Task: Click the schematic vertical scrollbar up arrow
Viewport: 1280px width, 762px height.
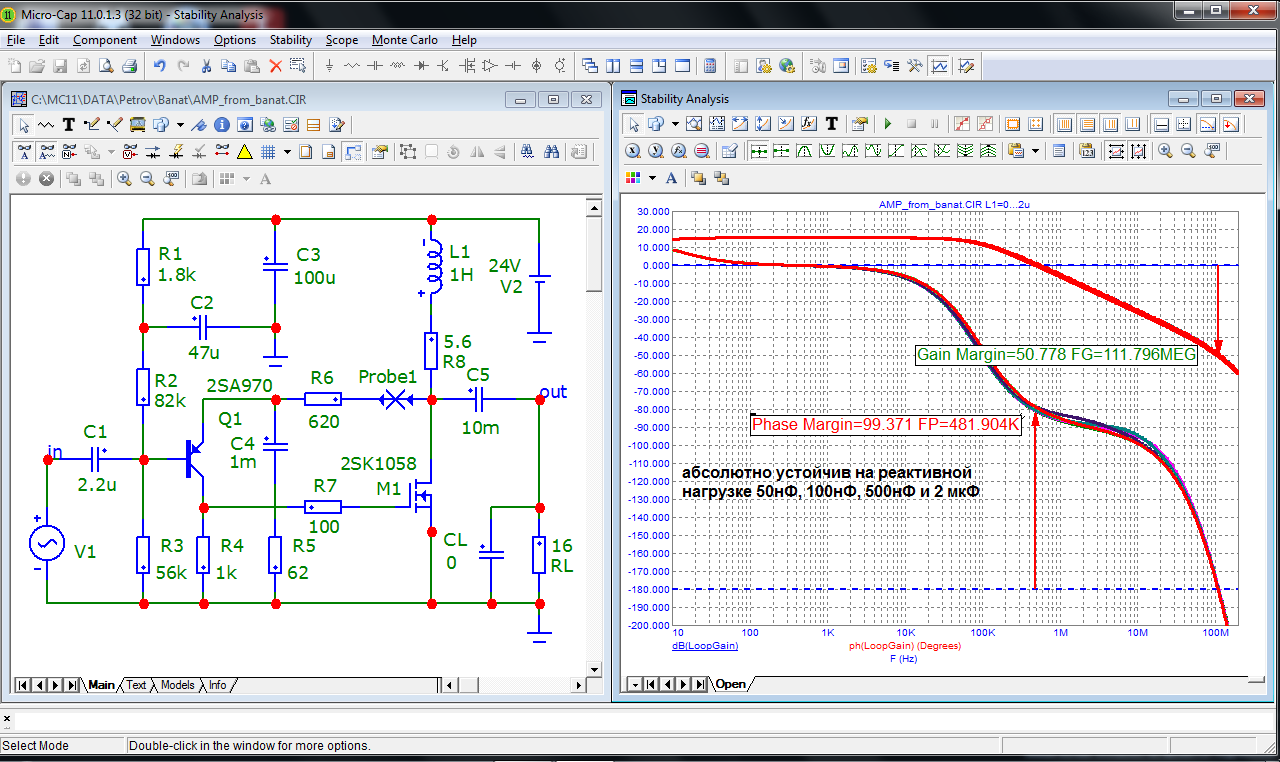Action: click(593, 207)
